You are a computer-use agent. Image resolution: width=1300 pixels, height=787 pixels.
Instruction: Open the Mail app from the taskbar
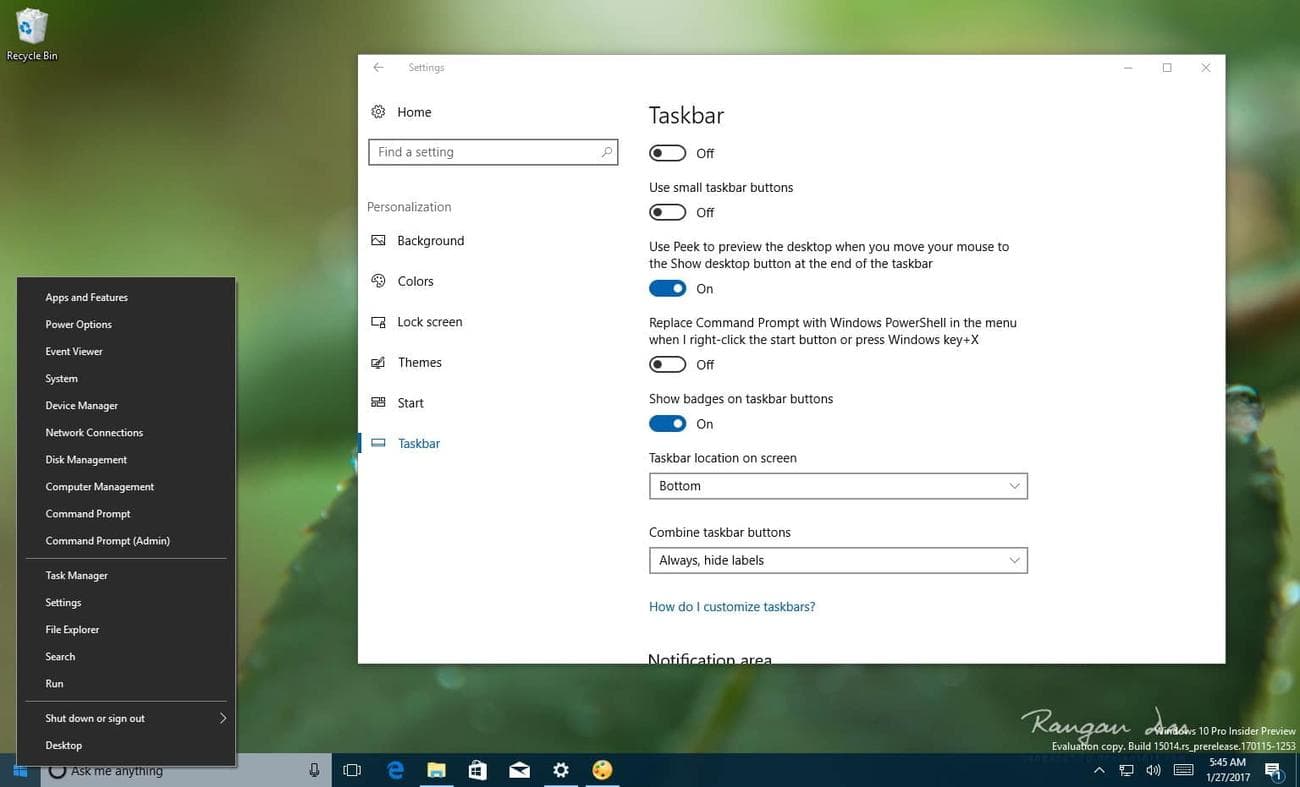519,770
